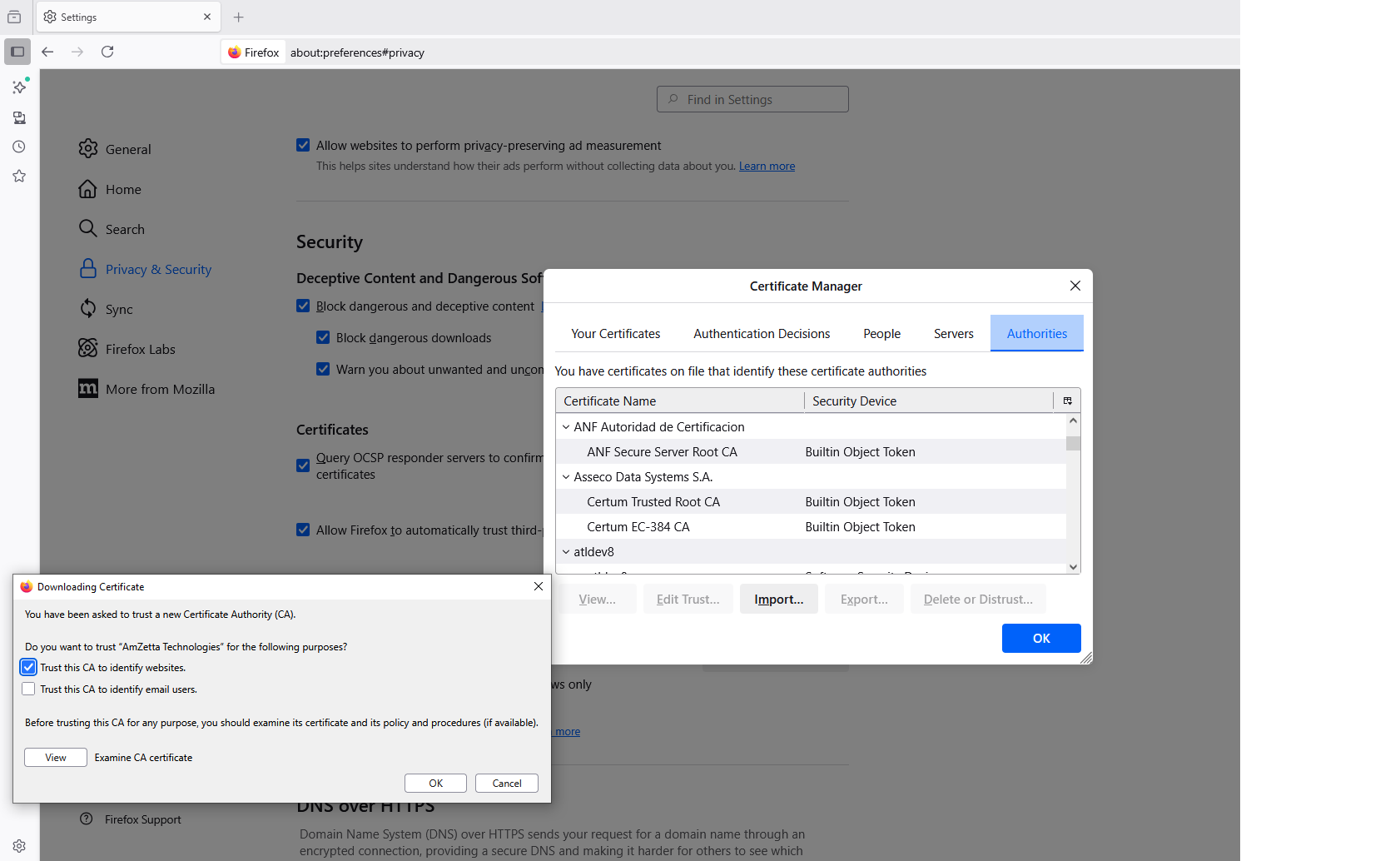Click View to examine CA certificate

pos(56,758)
